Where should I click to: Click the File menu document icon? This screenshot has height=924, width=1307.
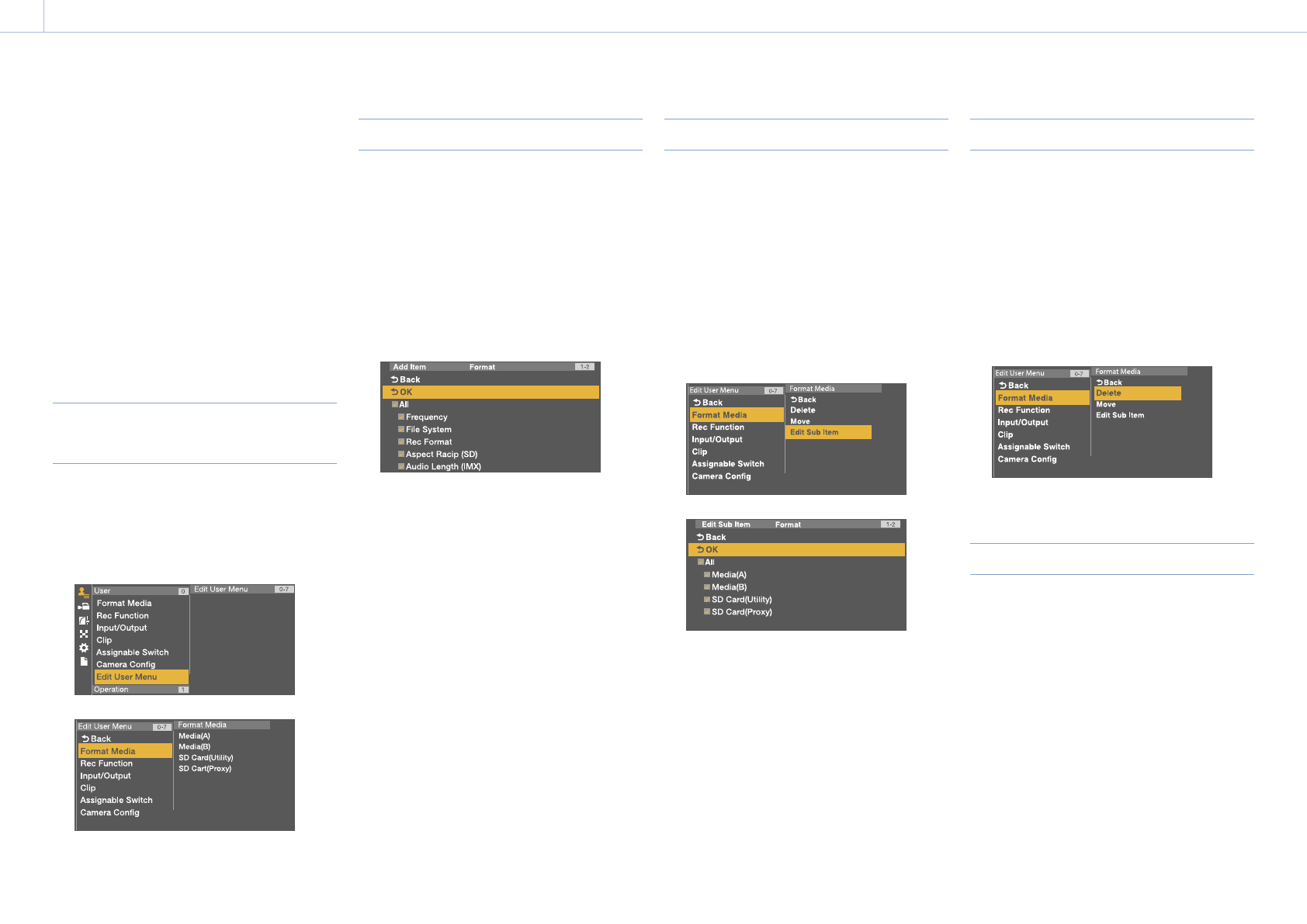83,662
